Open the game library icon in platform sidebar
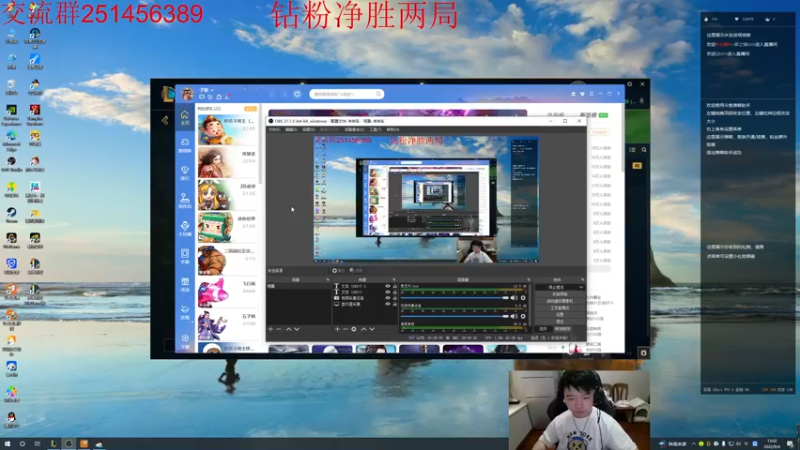The height and width of the screenshot is (450, 800). pos(185,145)
